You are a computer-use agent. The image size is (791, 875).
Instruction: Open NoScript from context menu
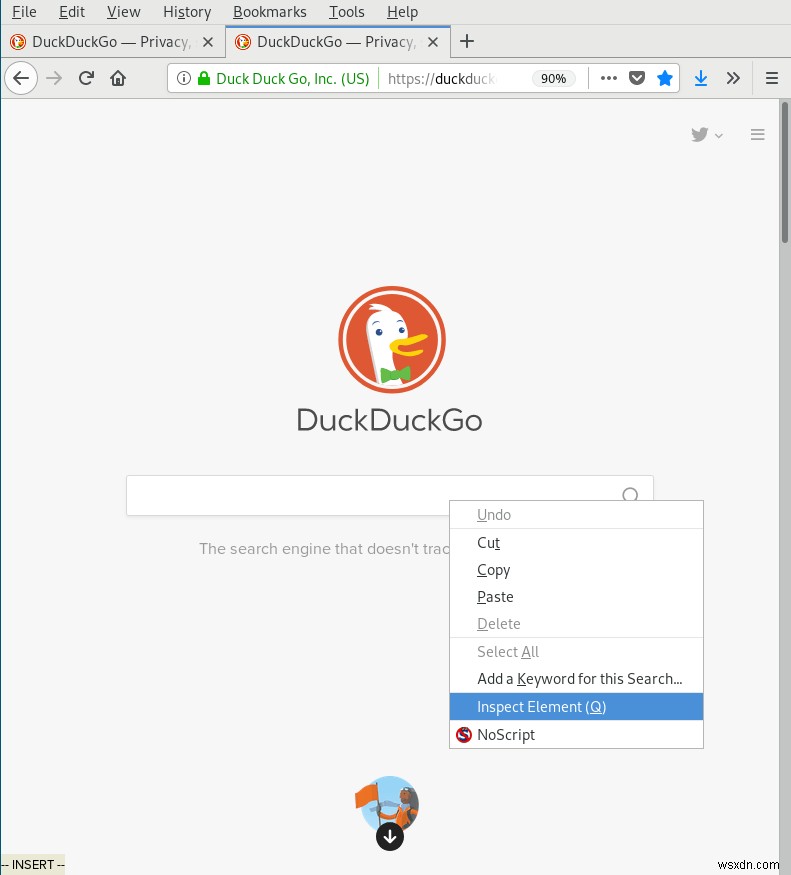click(576, 734)
